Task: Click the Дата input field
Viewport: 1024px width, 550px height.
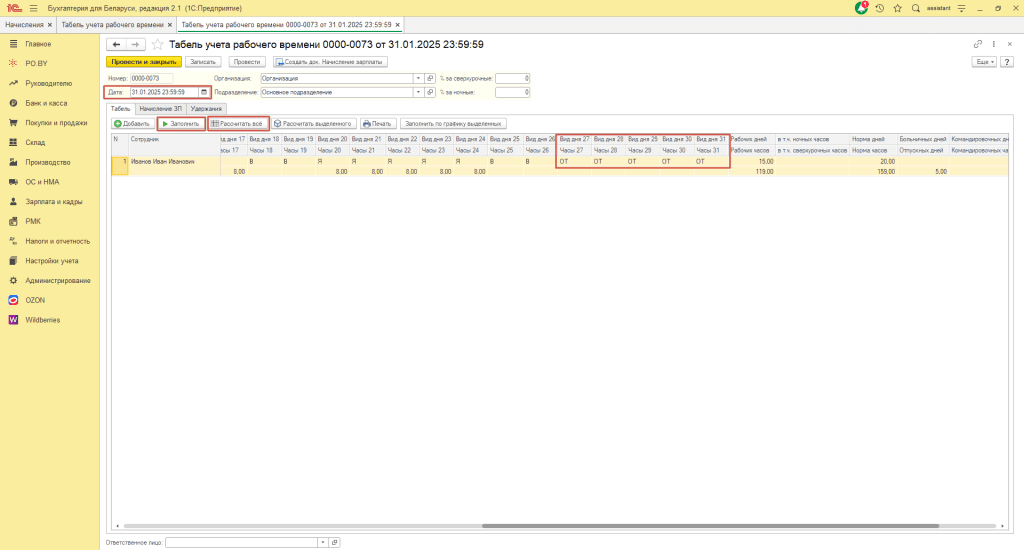Action: (x=165, y=92)
